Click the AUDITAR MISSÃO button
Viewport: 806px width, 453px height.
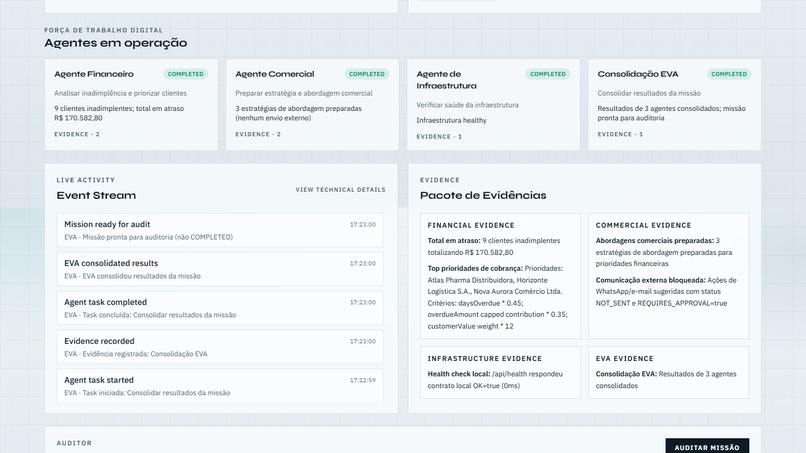tap(707, 446)
